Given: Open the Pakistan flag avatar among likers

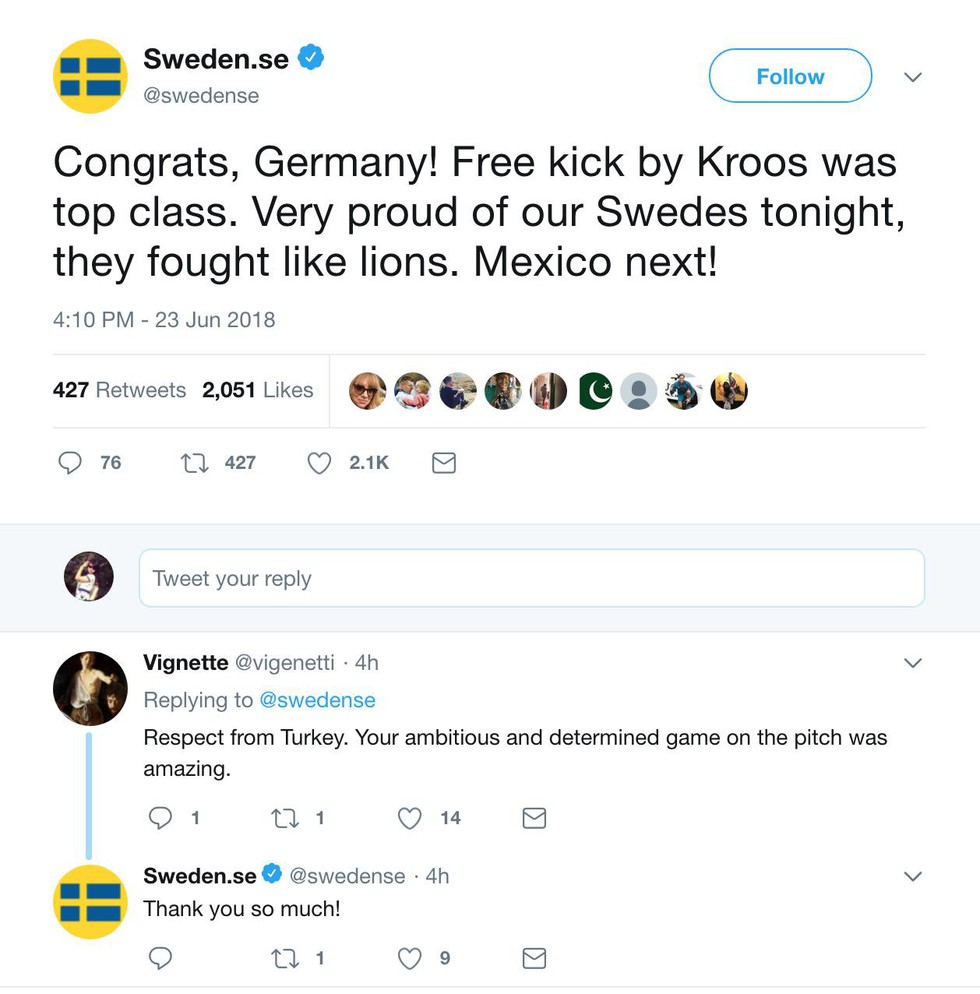Looking at the screenshot, I should tap(595, 390).
